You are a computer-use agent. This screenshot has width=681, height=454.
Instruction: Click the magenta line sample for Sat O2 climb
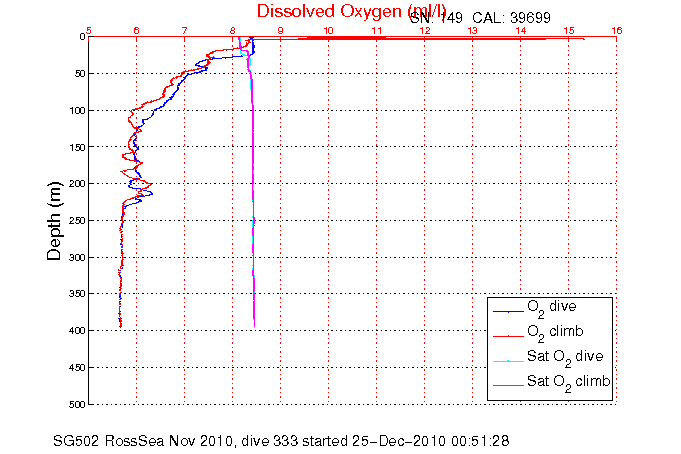[x=509, y=385]
